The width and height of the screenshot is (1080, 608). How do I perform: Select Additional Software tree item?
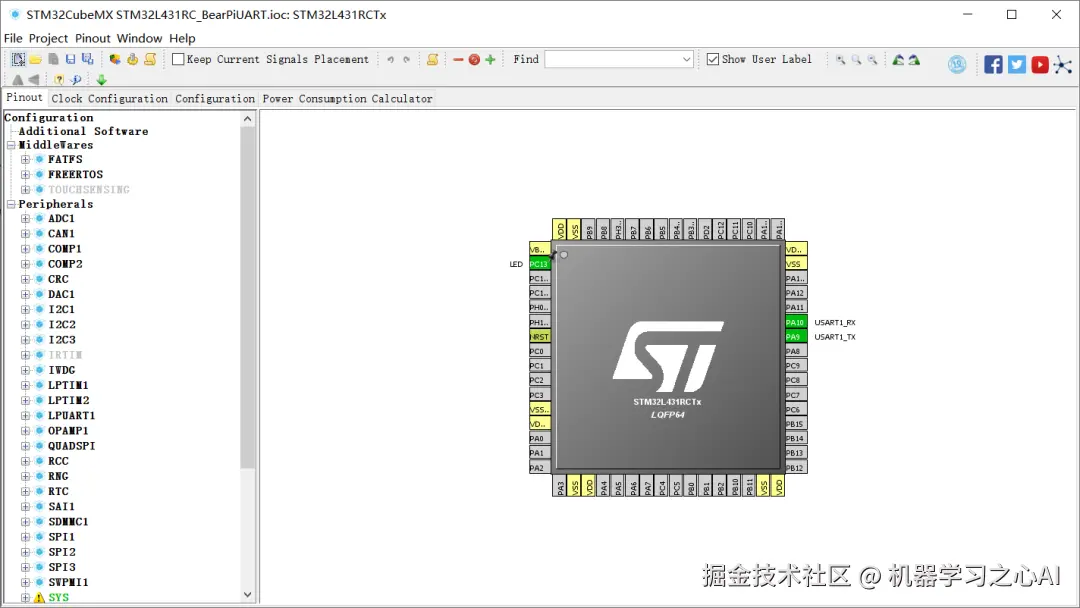pos(83,132)
